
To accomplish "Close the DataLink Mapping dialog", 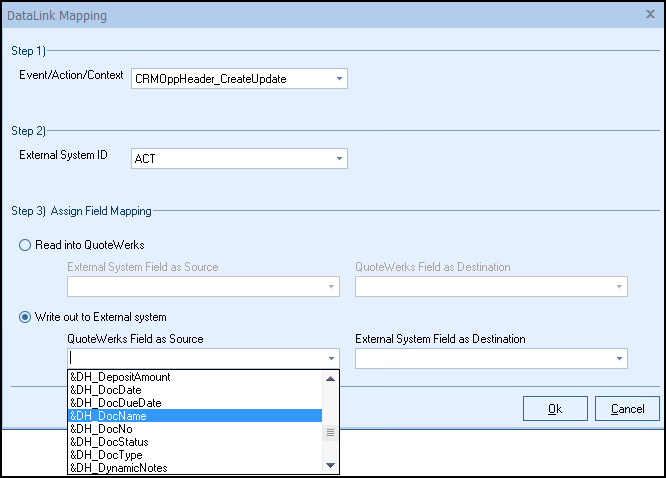I will (x=649, y=15).
